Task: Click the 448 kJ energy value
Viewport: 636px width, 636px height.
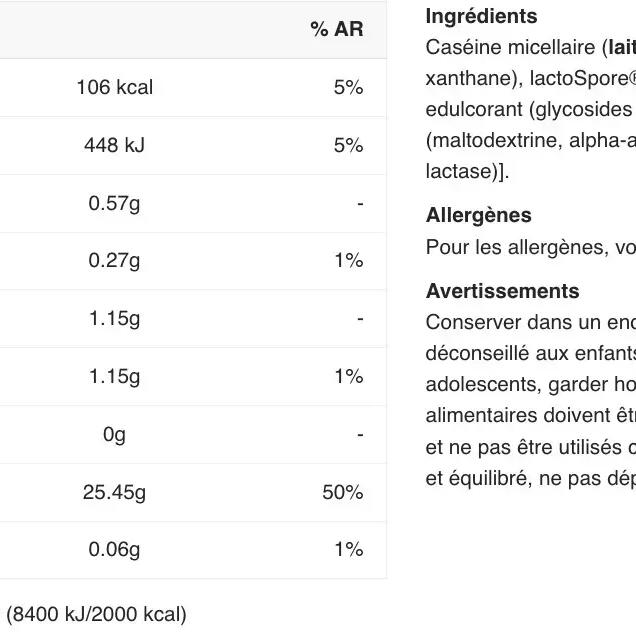Action: 114,145
